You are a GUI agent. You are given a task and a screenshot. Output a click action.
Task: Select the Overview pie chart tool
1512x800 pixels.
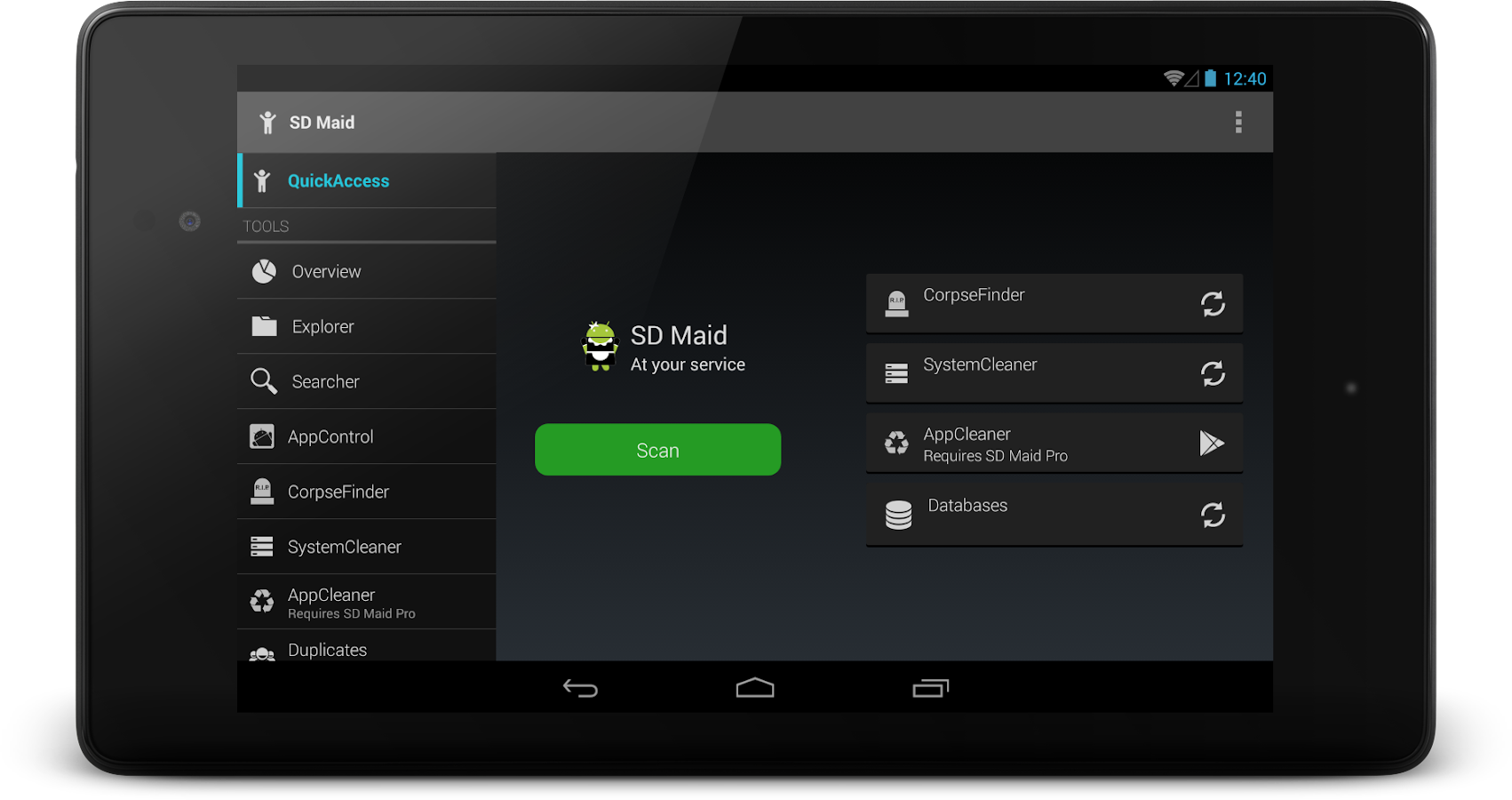(325, 271)
